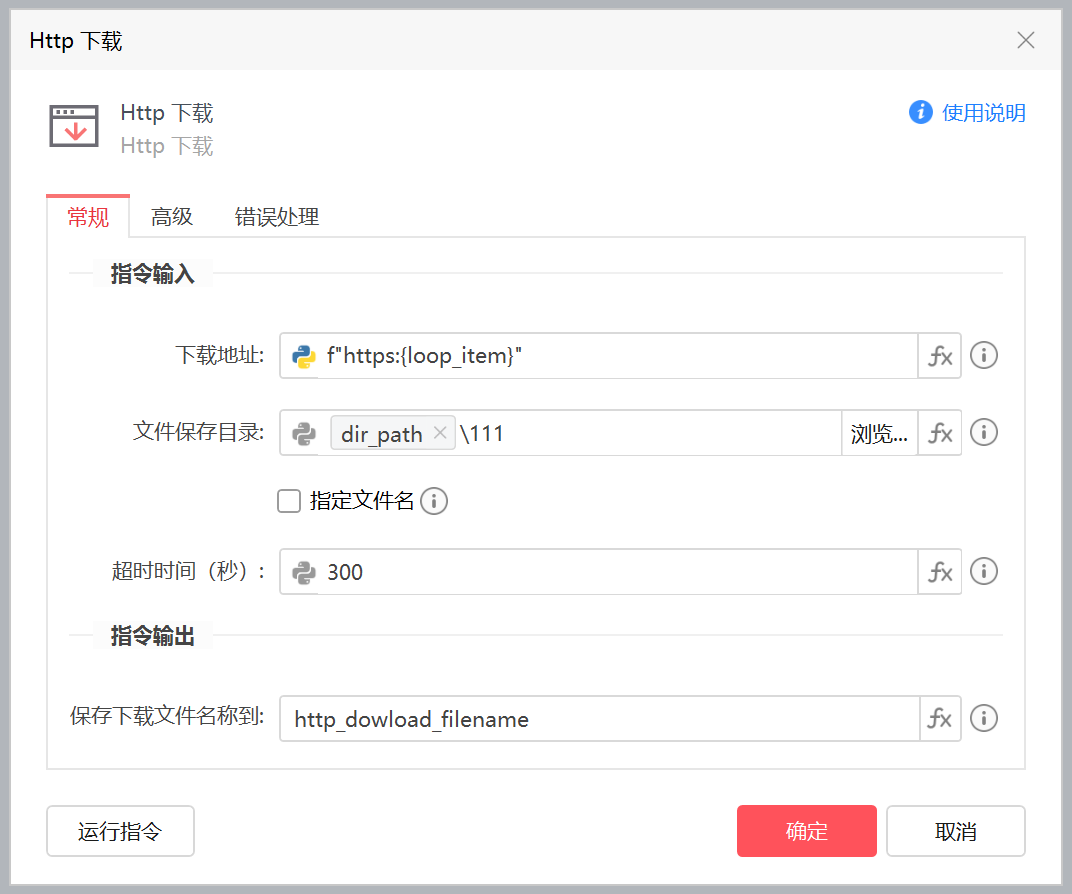Open the 错误处理 tab
1072x894 pixels.
coord(277,217)
